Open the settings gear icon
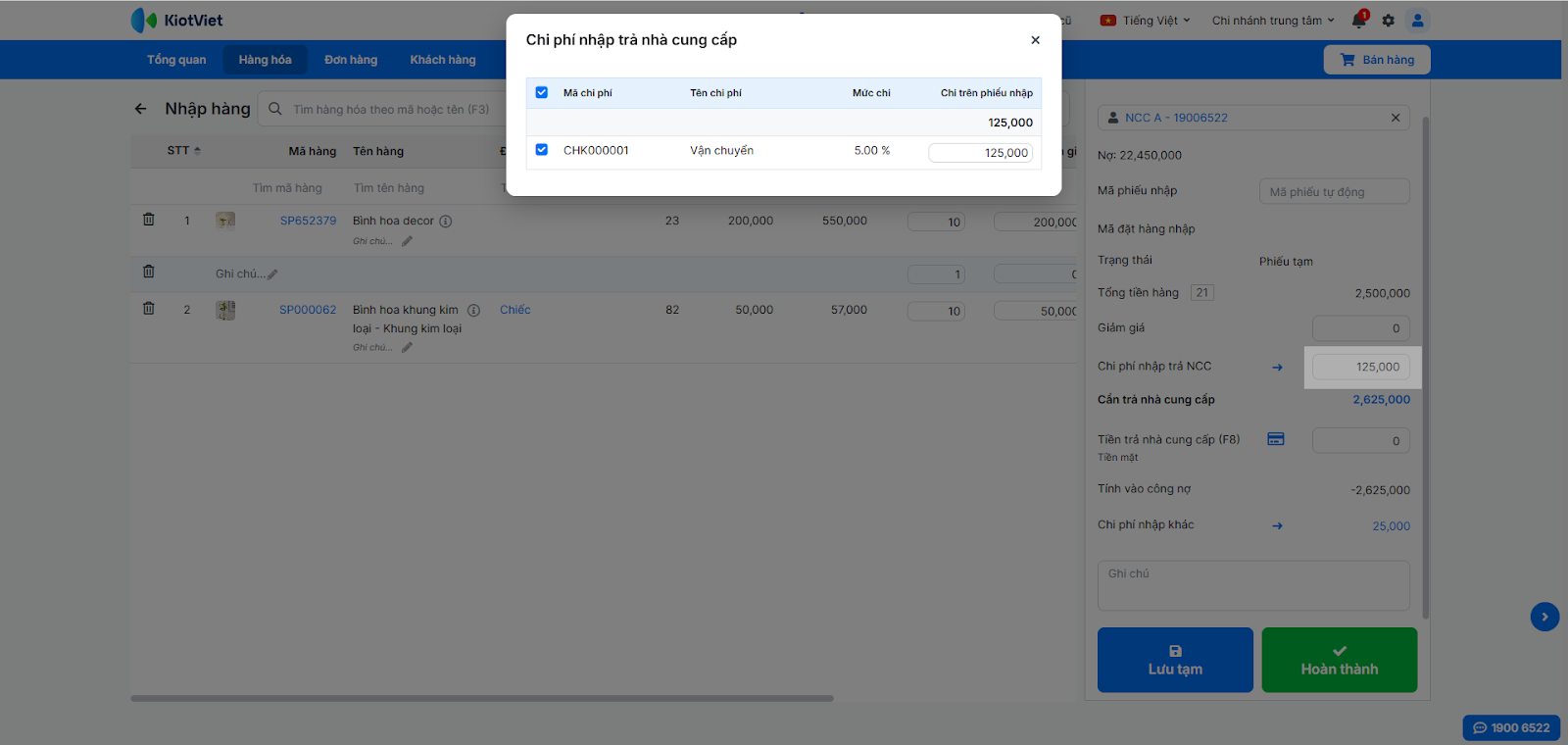This screenshot has height=745, width=1568. point(1388,21)
